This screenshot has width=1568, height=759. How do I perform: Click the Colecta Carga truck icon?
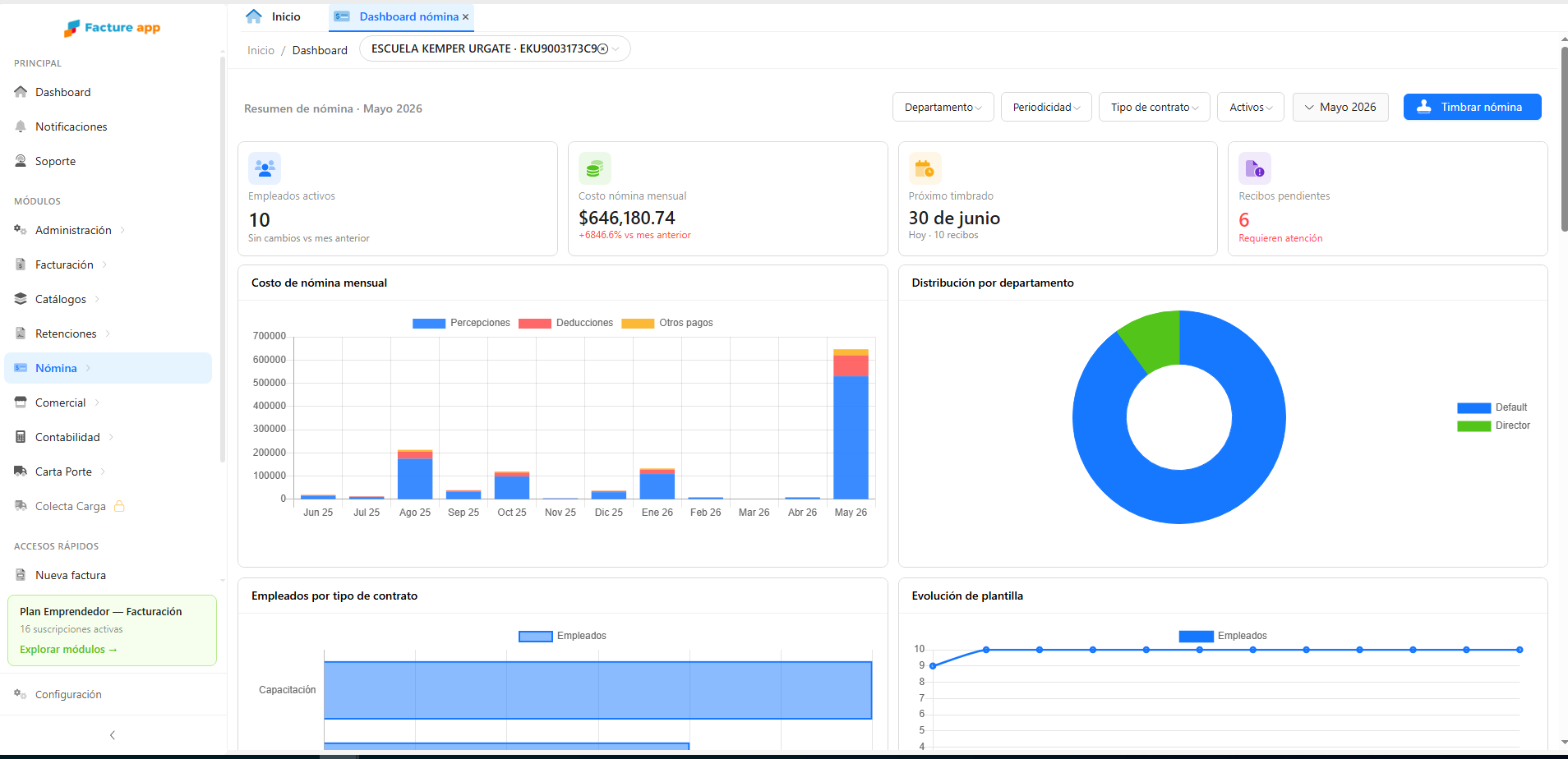tap(21, 506)
